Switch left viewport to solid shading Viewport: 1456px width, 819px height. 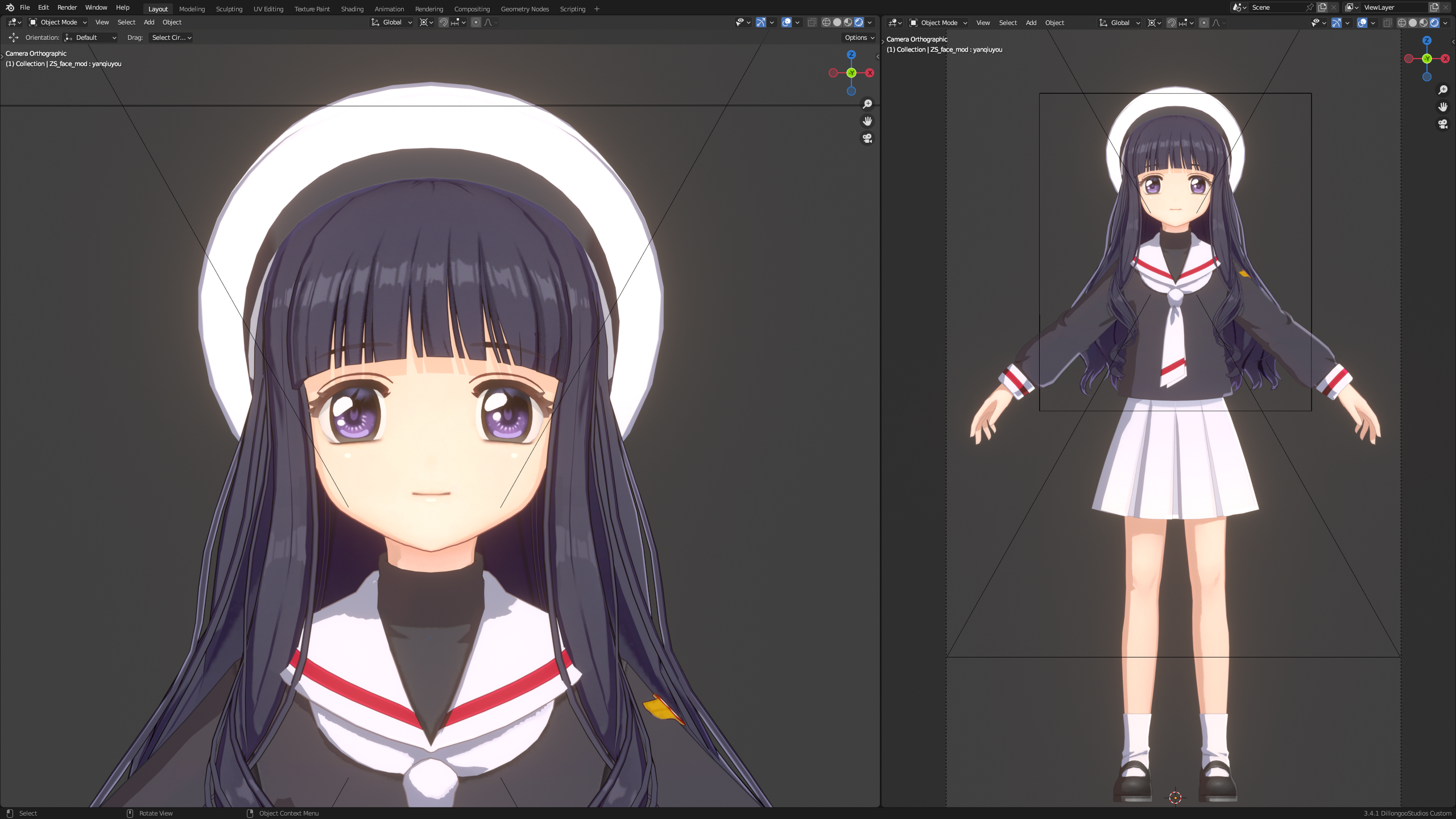(x=837, y=22)
